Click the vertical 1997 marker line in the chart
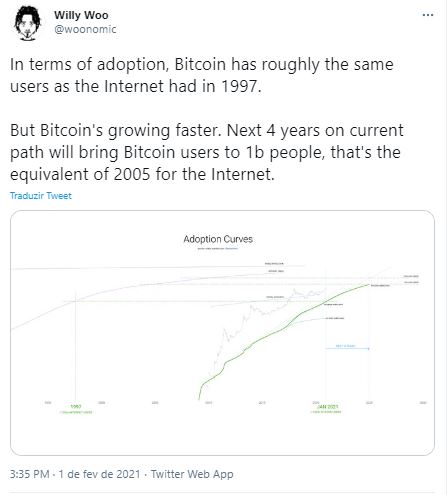The image size is (448, 495). [76, 347]
